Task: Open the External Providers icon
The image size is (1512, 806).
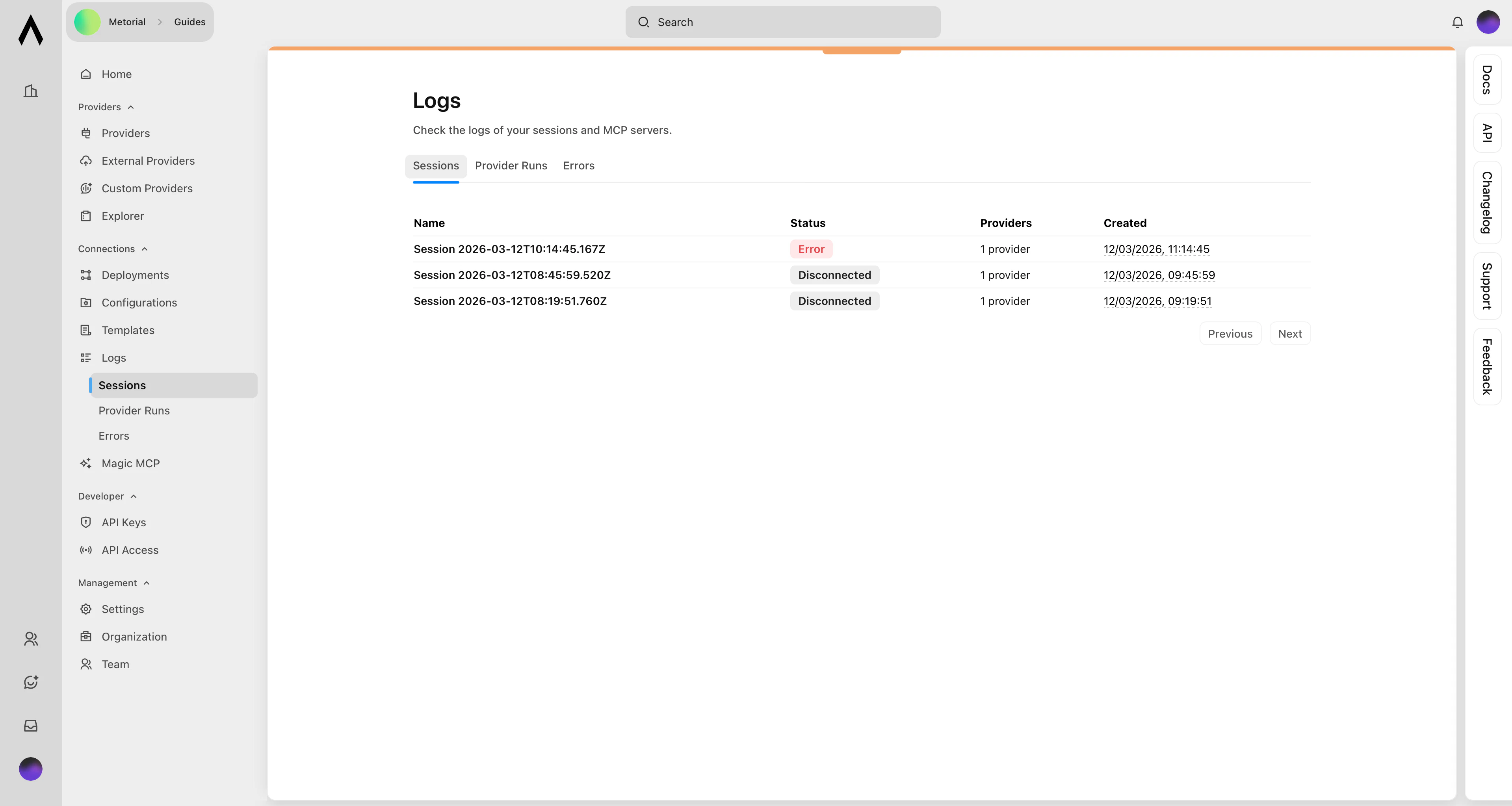Action: (86, 160)
